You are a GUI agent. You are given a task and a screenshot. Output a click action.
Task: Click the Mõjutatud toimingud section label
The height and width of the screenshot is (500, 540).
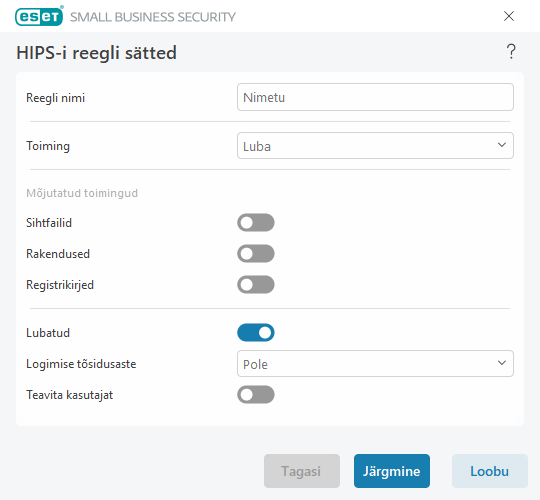82,193
